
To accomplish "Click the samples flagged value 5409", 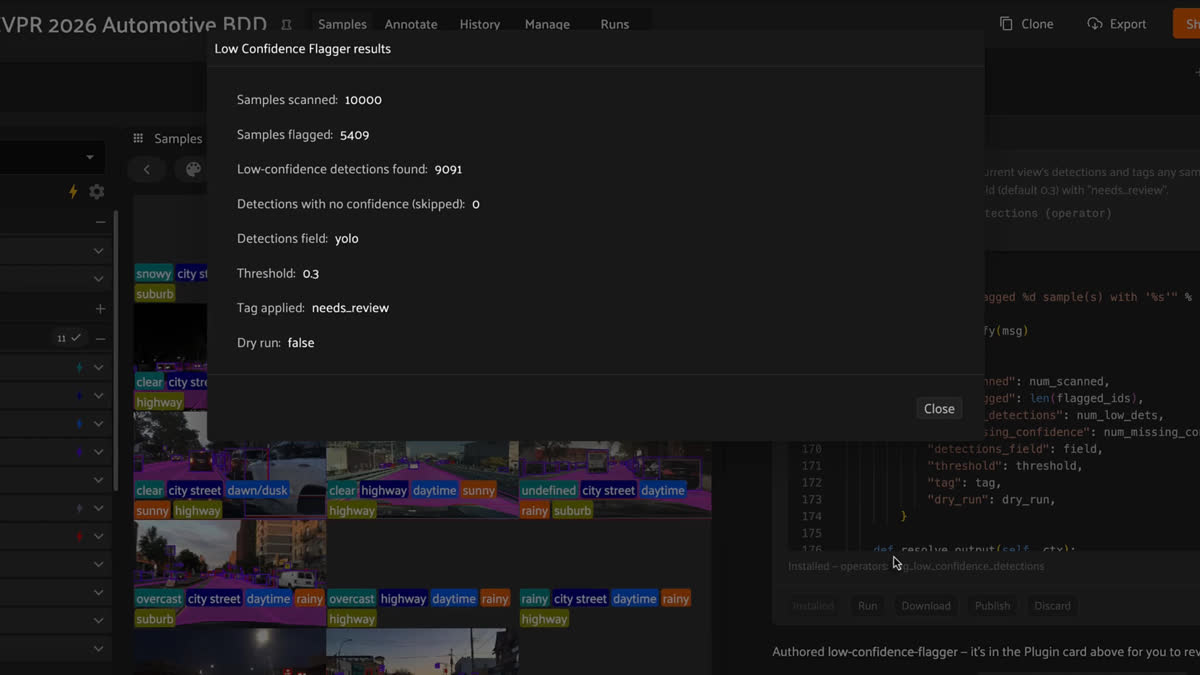I will [355, 135].
